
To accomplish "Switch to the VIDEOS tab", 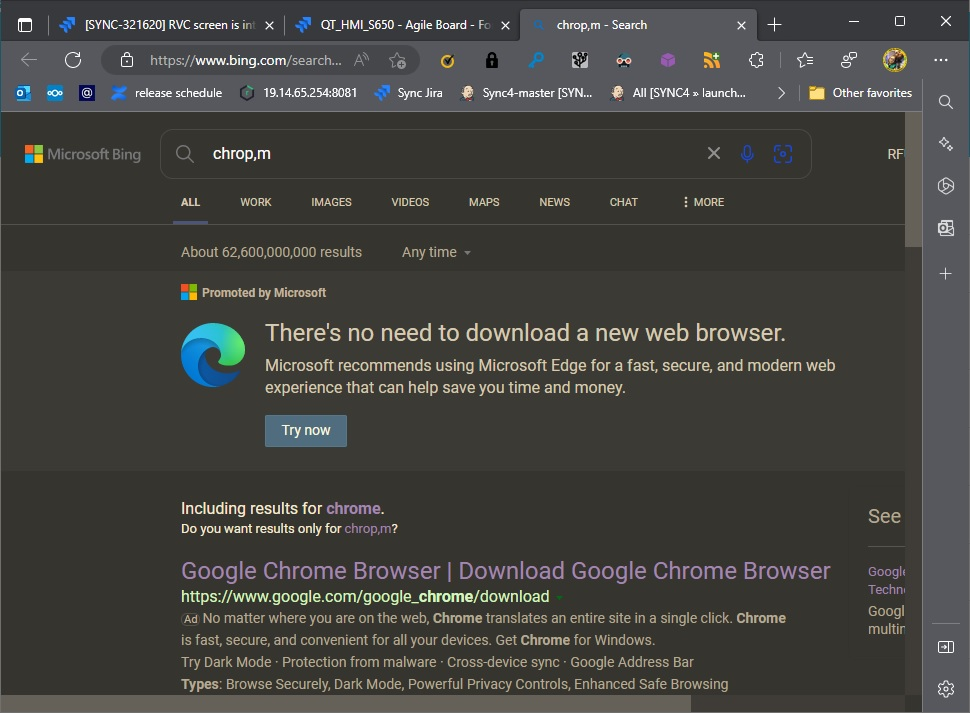I will (410, 202).
